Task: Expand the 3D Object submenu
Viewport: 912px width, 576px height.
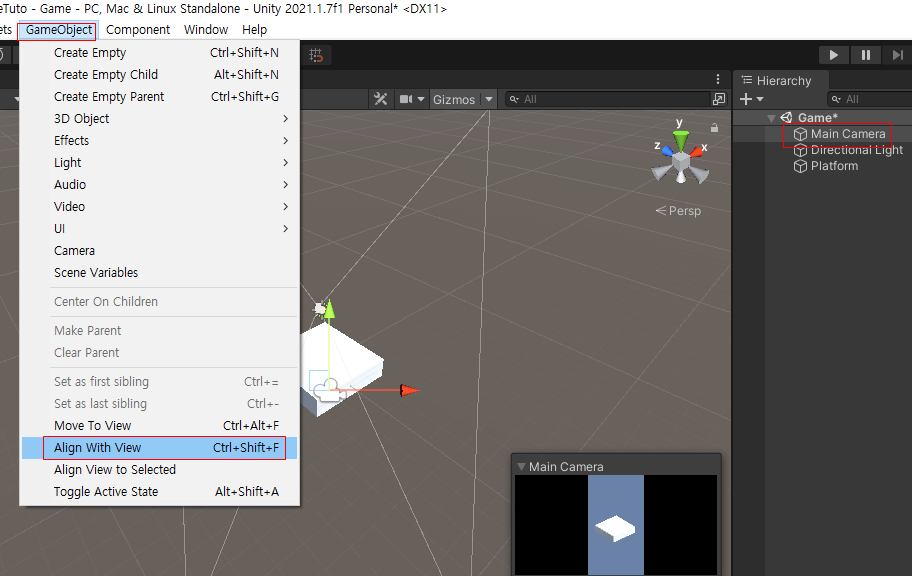Action: [x=159, y=119]
